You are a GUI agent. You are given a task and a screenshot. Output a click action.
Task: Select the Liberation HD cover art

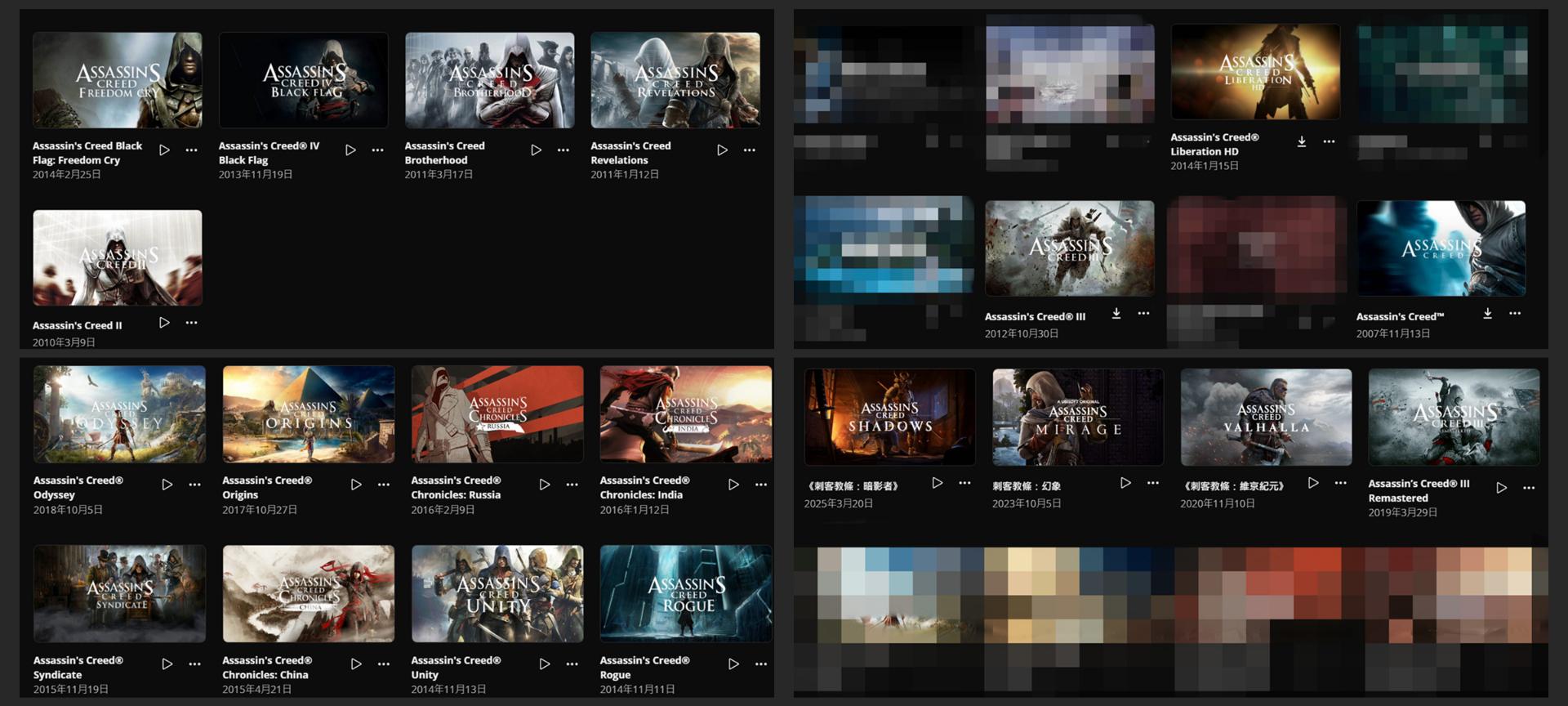point(1256,72)
